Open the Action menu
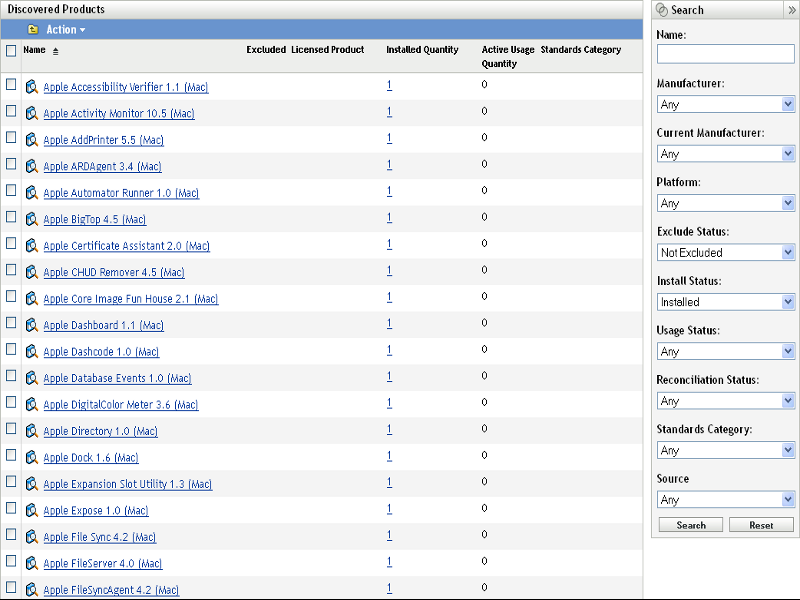Viewport: 800px width, 600px height. [x=66, y=30]
